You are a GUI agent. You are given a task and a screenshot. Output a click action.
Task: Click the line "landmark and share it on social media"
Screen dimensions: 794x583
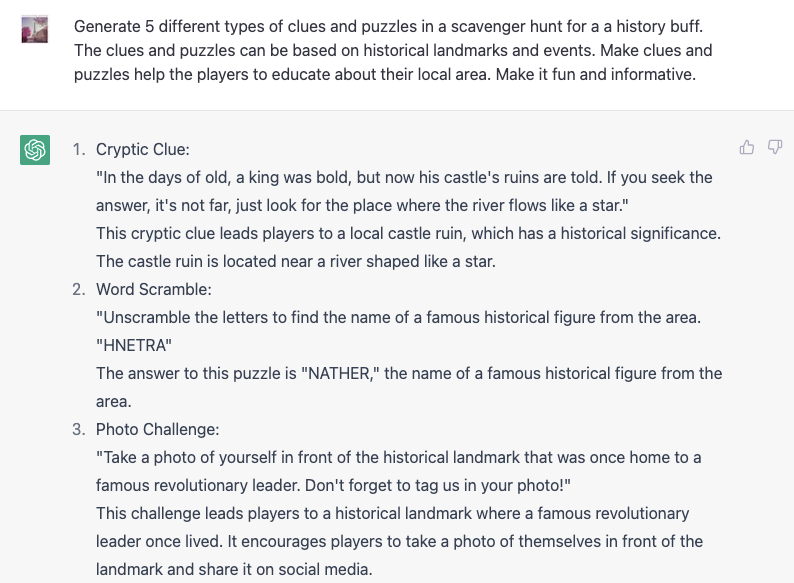(x=234, y=569)
